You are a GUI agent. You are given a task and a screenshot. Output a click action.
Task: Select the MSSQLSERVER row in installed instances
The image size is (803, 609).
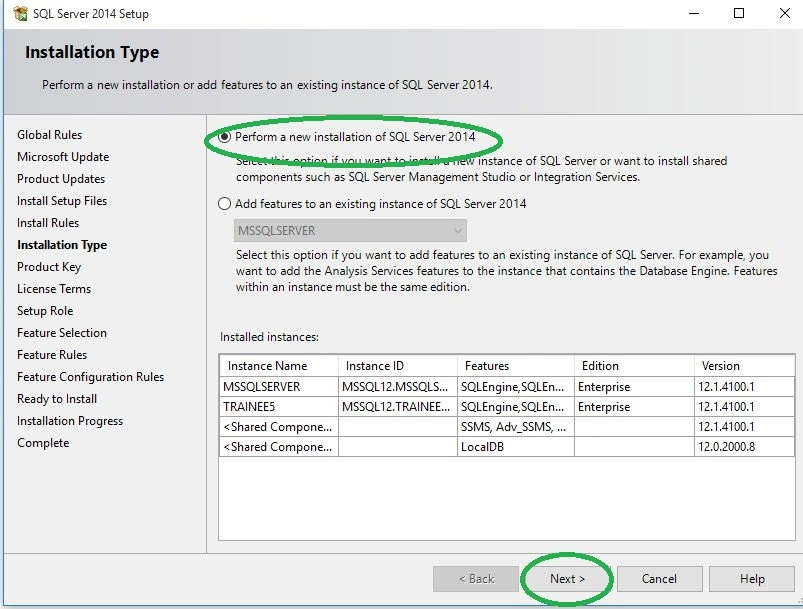pyautogui.click(x=507, y=387)
